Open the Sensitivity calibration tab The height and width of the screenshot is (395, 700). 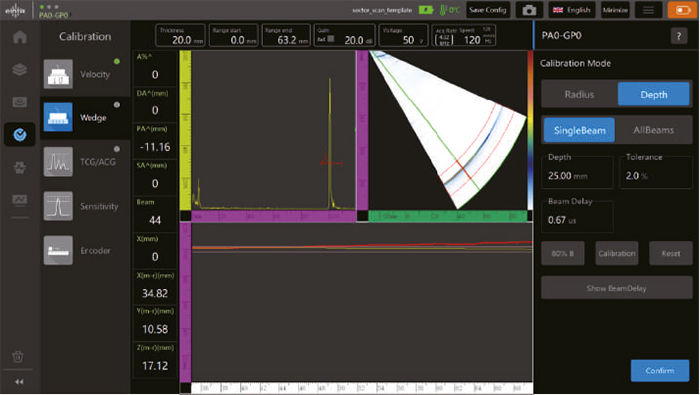(85, 206)
